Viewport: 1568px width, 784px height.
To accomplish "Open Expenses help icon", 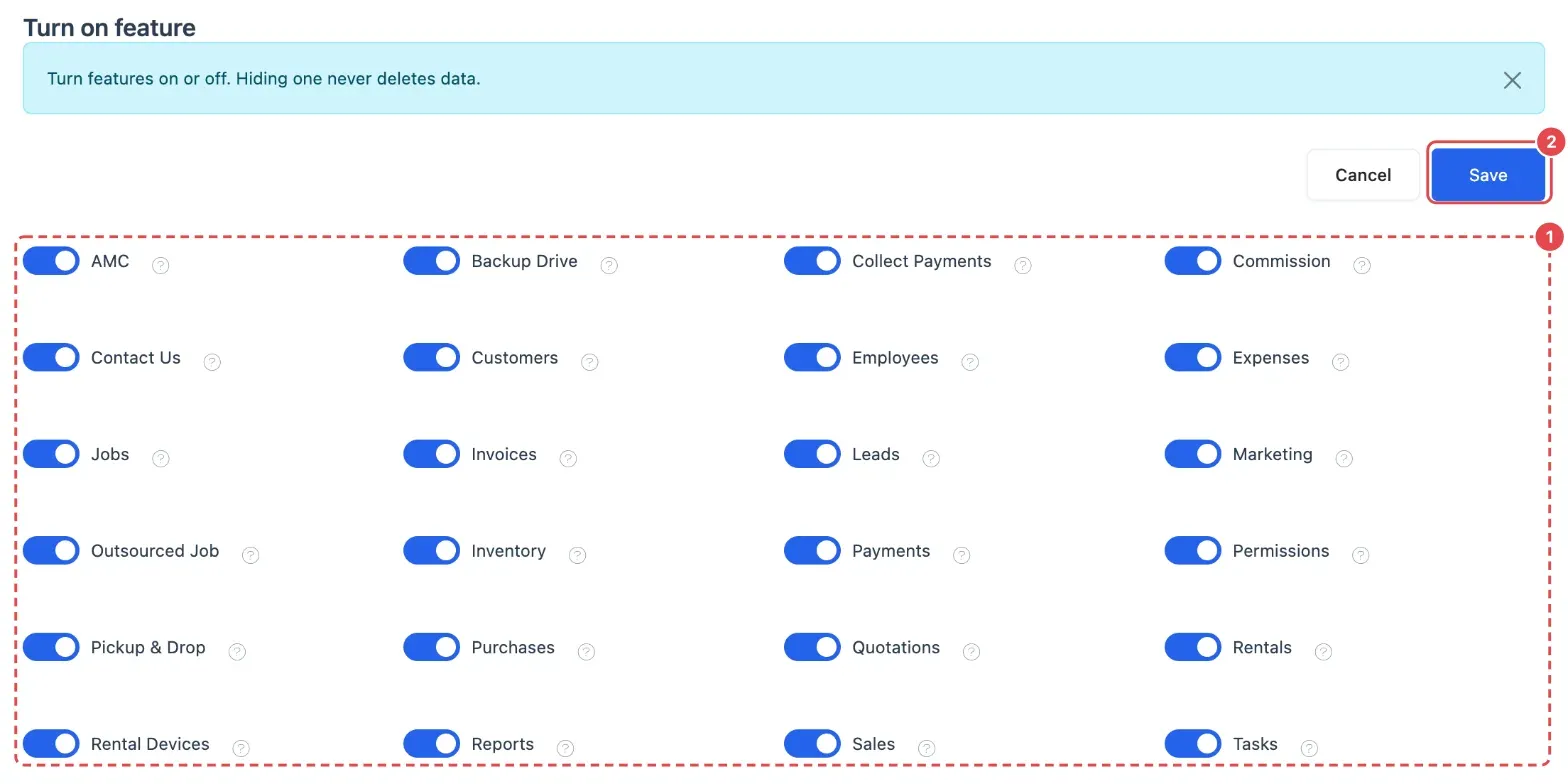I will point(1341,362).
